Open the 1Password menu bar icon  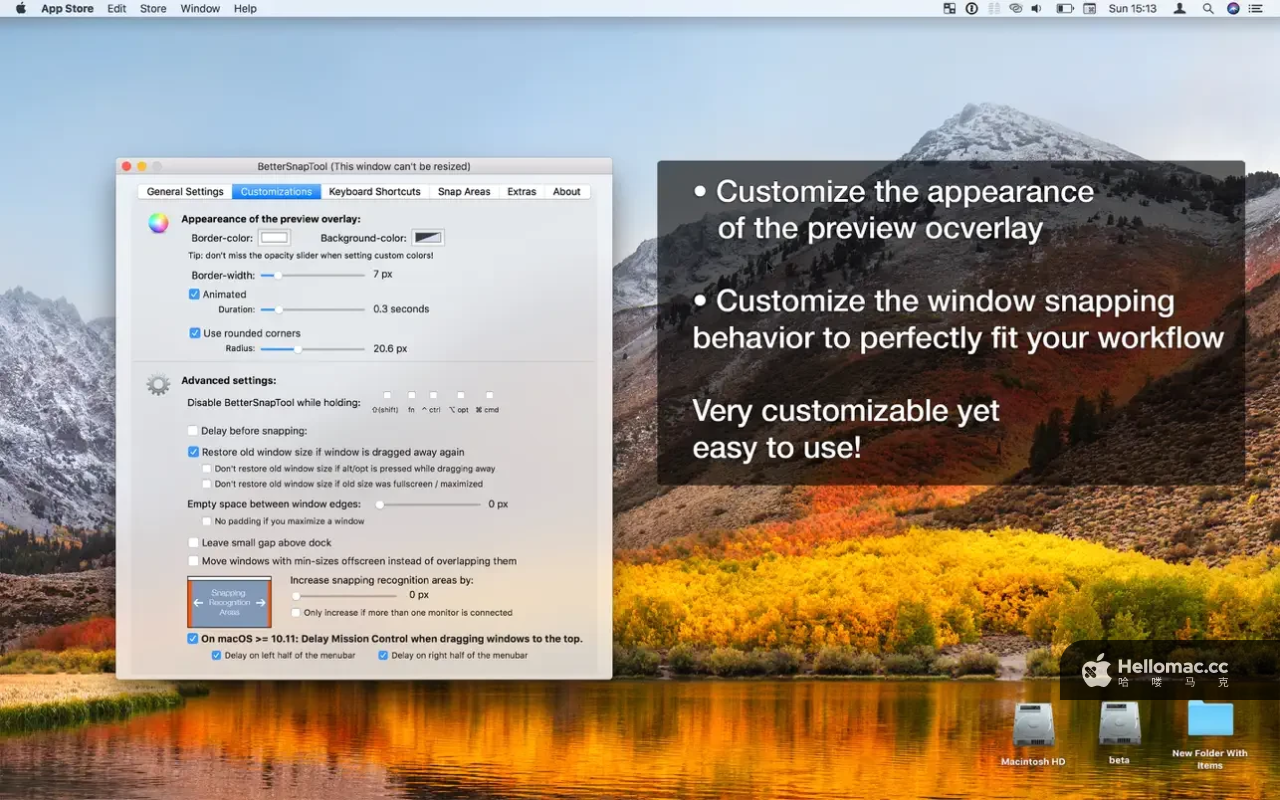point(971,8)
